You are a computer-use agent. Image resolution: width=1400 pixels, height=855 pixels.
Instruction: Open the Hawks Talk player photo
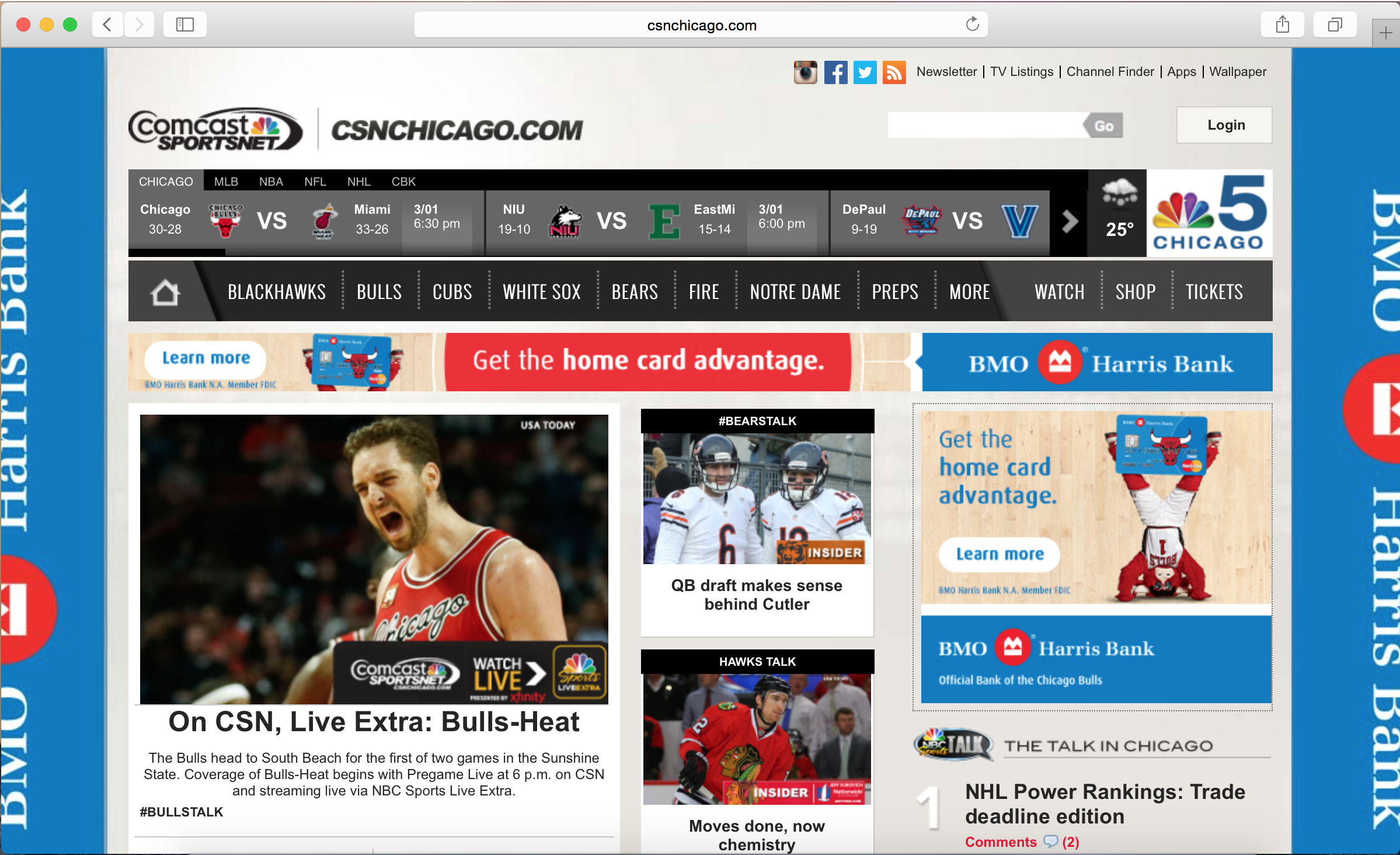(x=757, y=739)
